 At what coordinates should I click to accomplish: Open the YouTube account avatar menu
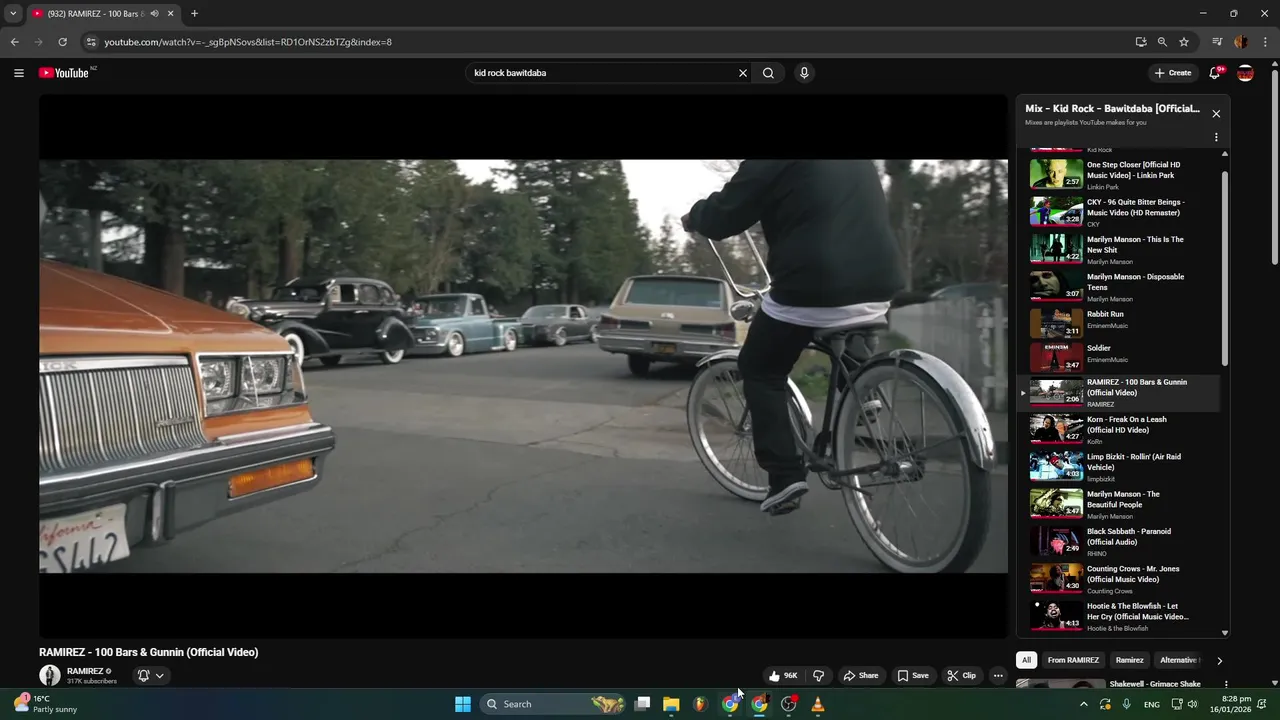[x=1245, y=73]
